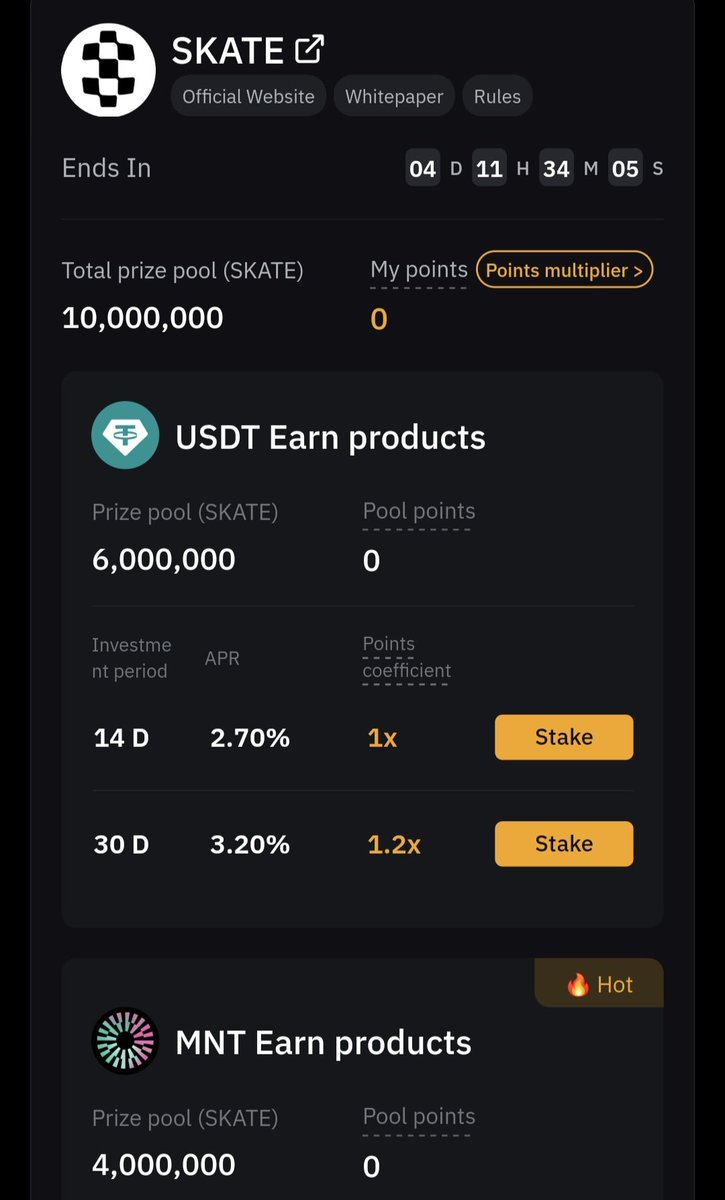Tap the MNT Earn products heading
The height and width of the screenshot is (1200, 725).
[323, 1042]
